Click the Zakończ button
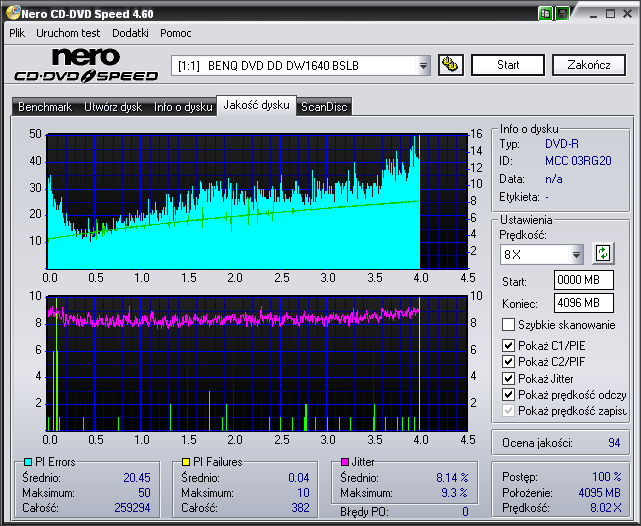This screenshot has width=641, height=526. (x=589, y=65)
